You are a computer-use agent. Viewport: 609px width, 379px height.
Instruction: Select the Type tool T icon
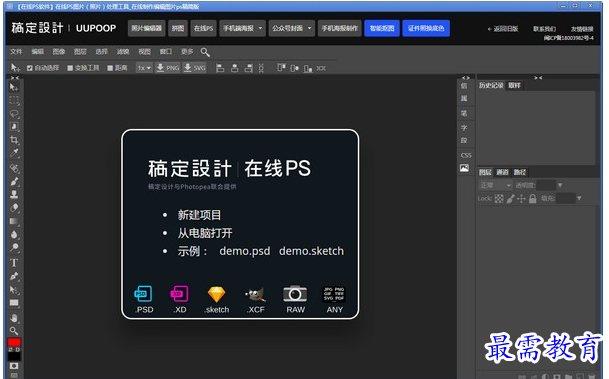(x=14, y=263)
